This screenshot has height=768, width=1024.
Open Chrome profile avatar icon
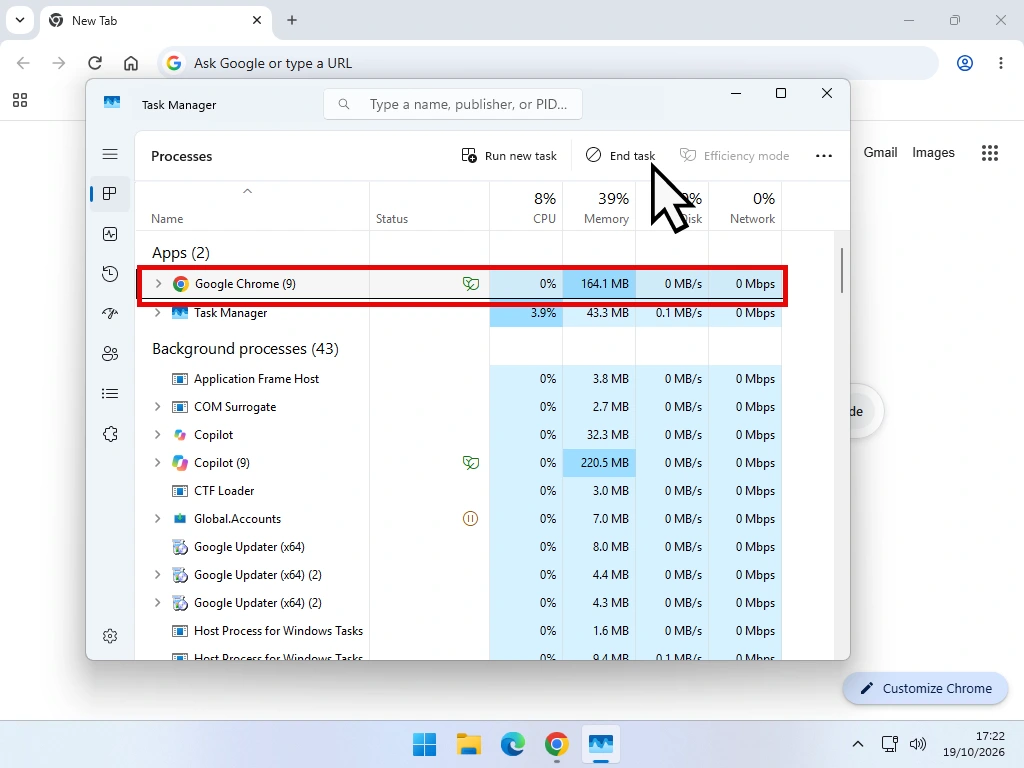(965, 63)
